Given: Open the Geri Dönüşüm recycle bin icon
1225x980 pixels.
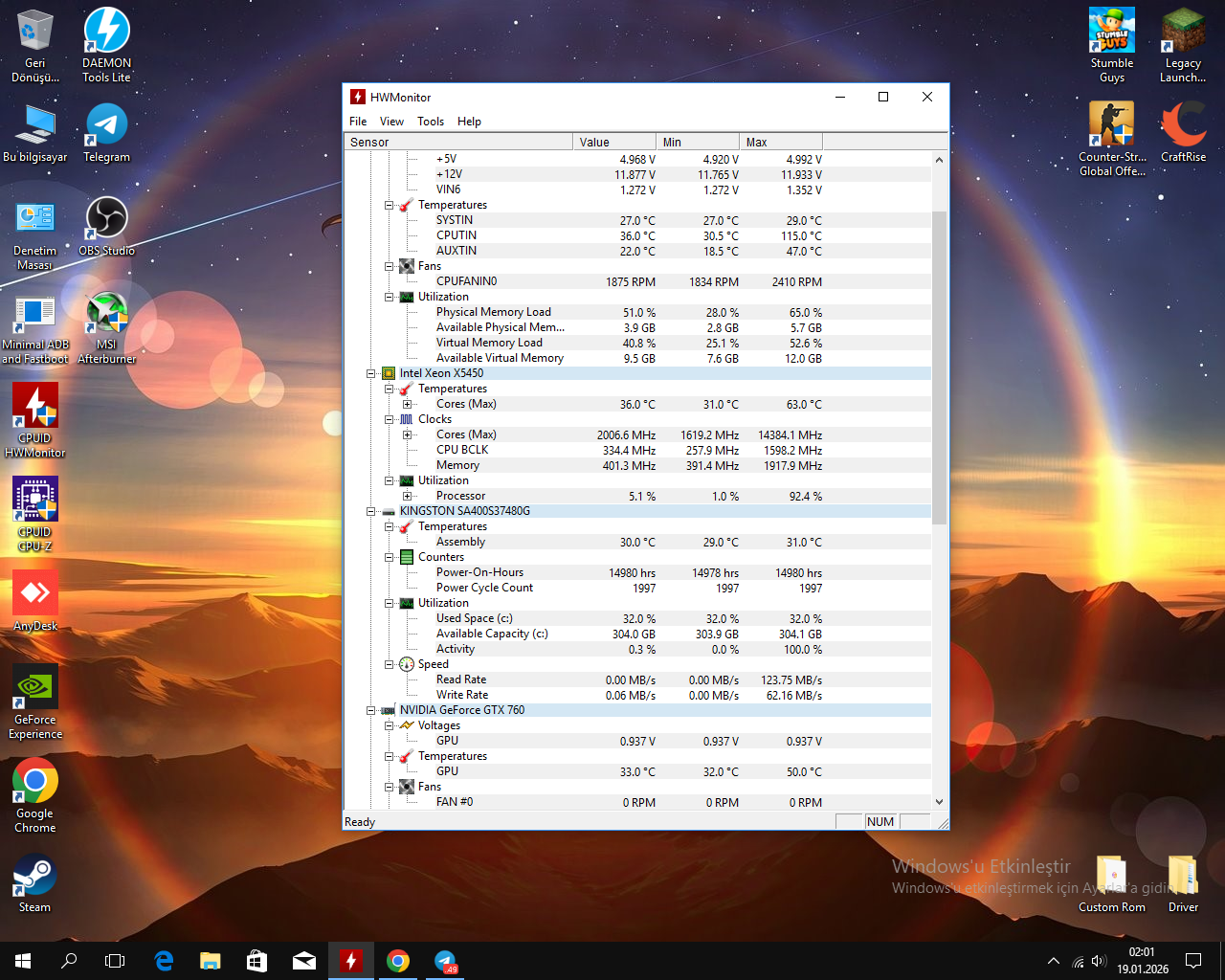Looking at the screenshot, I should coord(34,46).
